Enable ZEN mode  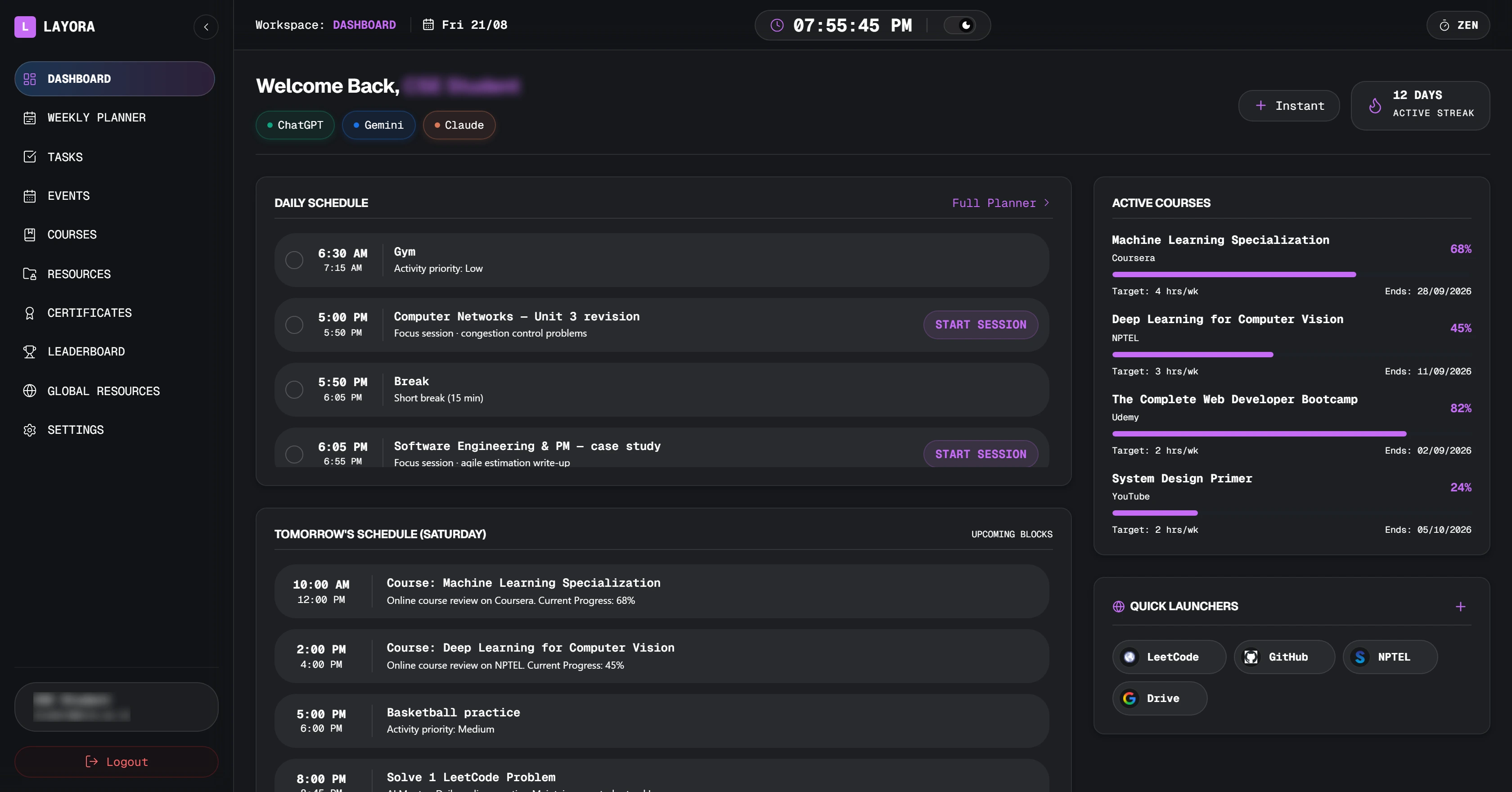click(x=1458, y=25)
